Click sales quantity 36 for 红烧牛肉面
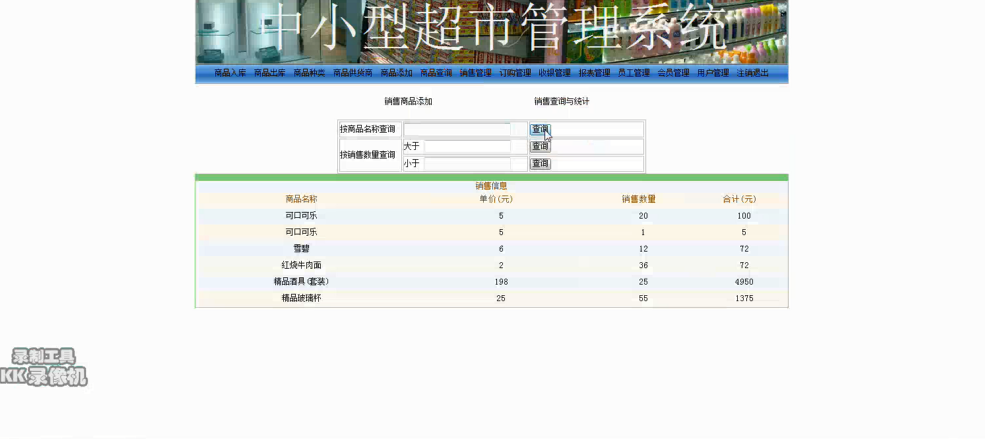Screen dimensions: 985x439 tap(643, 265)
